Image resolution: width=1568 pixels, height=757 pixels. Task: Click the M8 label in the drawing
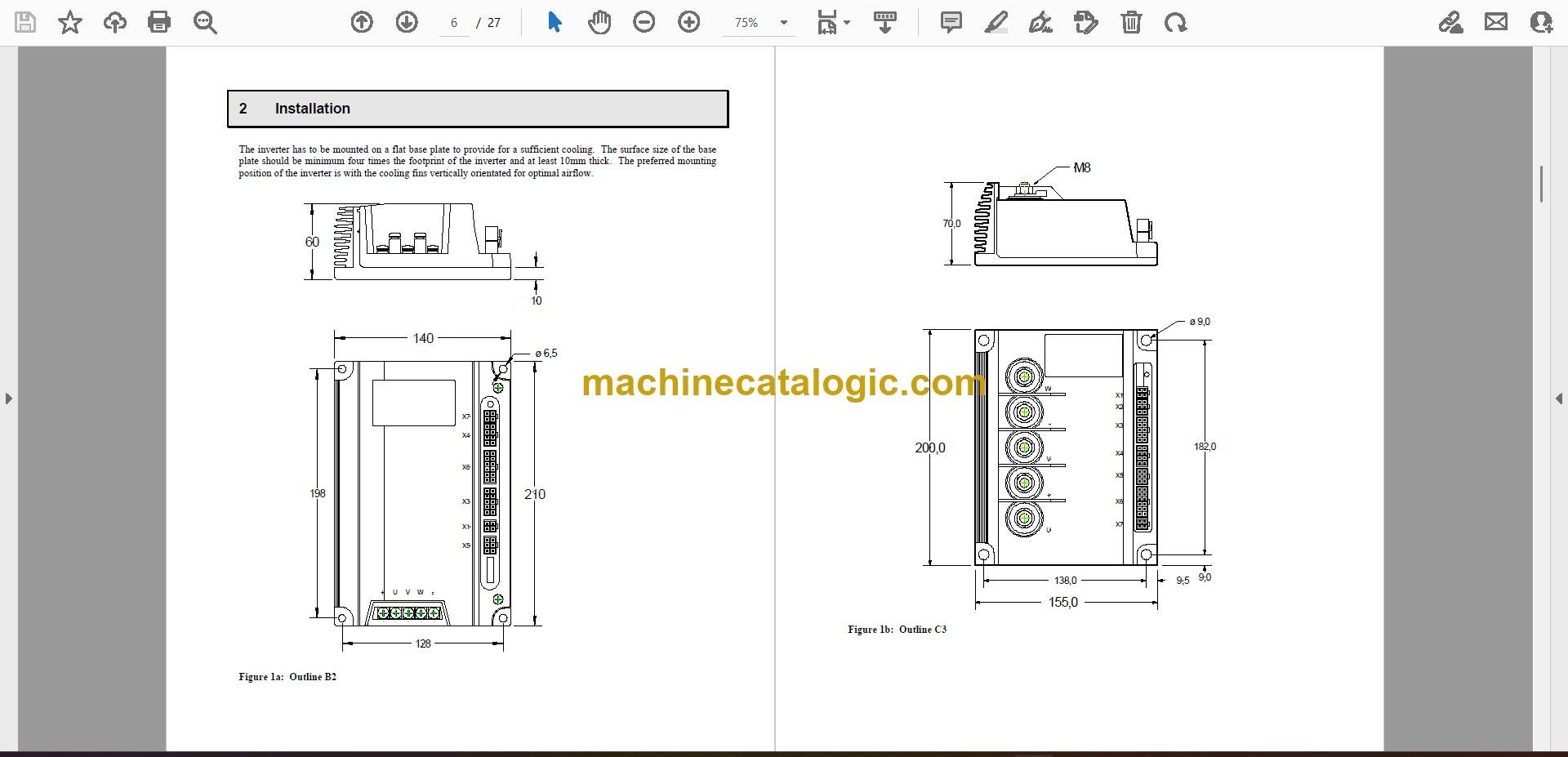[1082, 167]
